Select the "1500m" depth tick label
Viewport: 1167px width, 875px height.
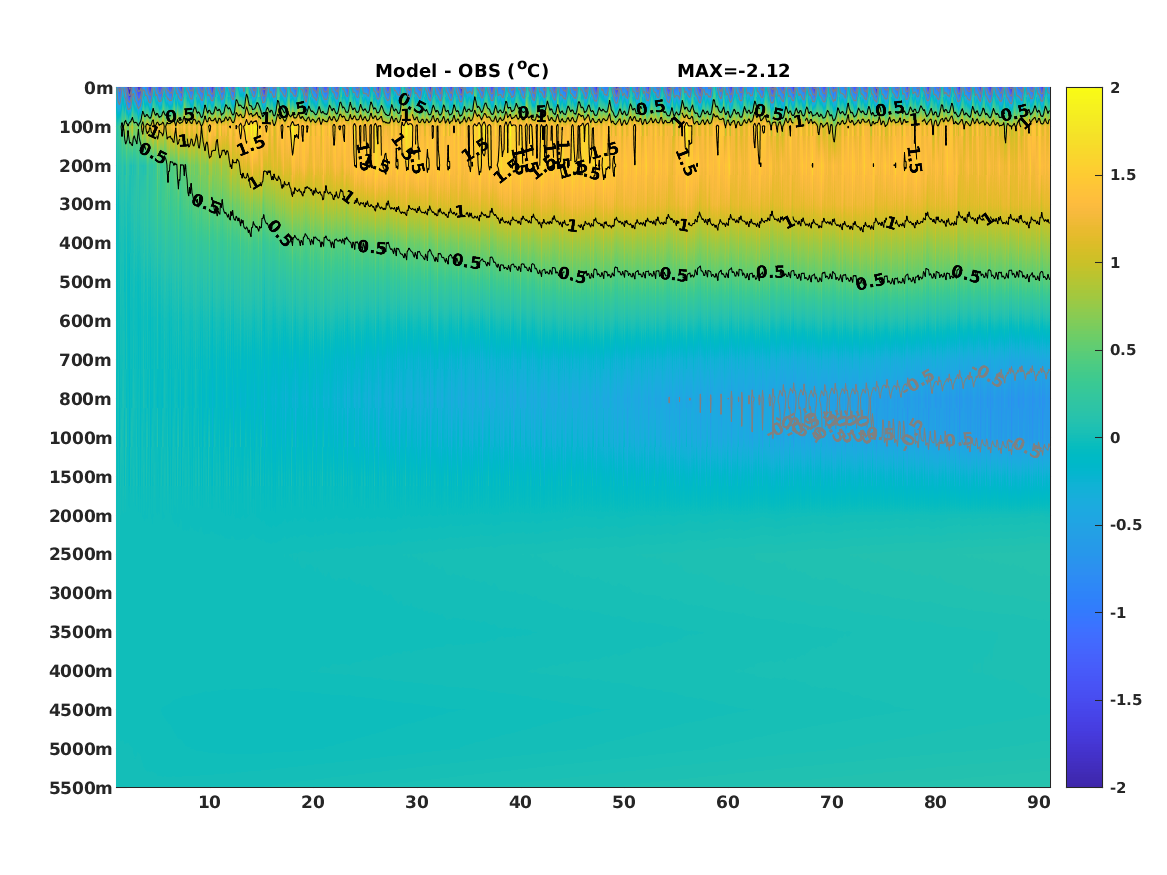(81, 477)
